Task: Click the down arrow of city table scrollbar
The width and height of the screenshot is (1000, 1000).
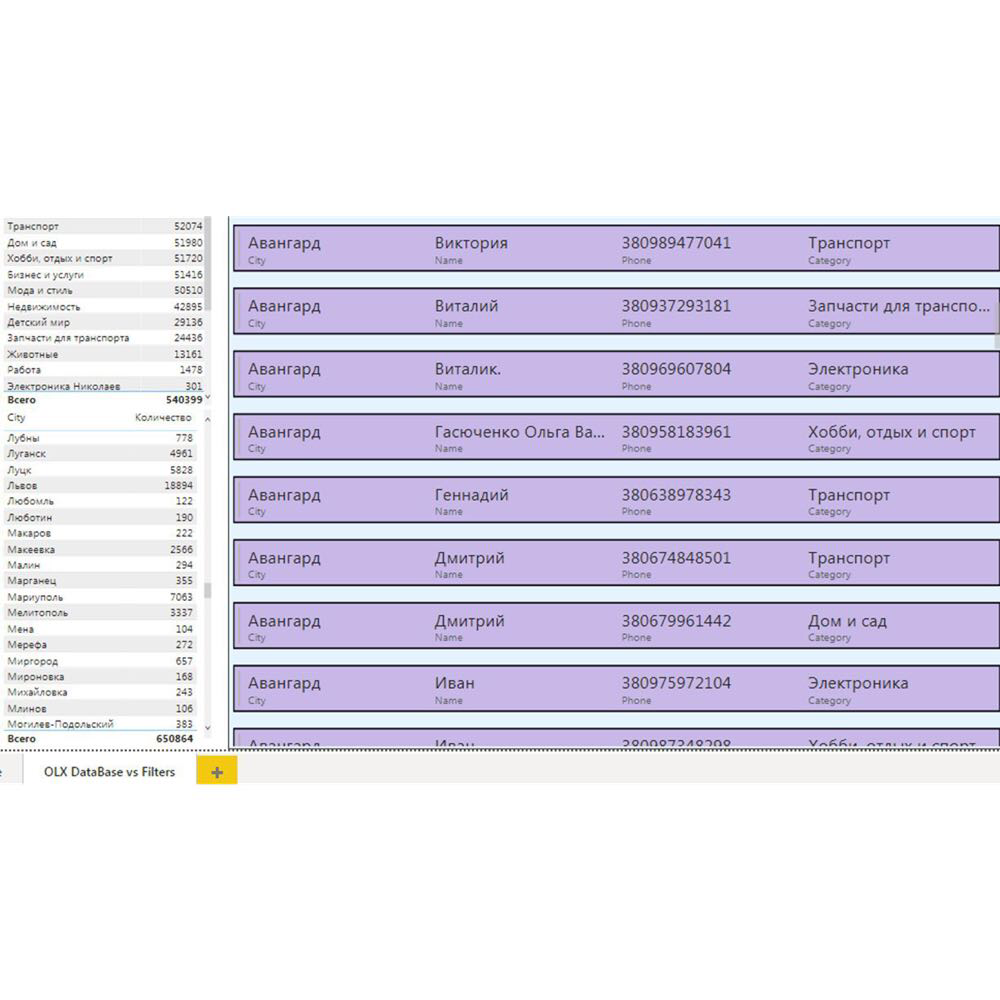Action: (207, 727)
